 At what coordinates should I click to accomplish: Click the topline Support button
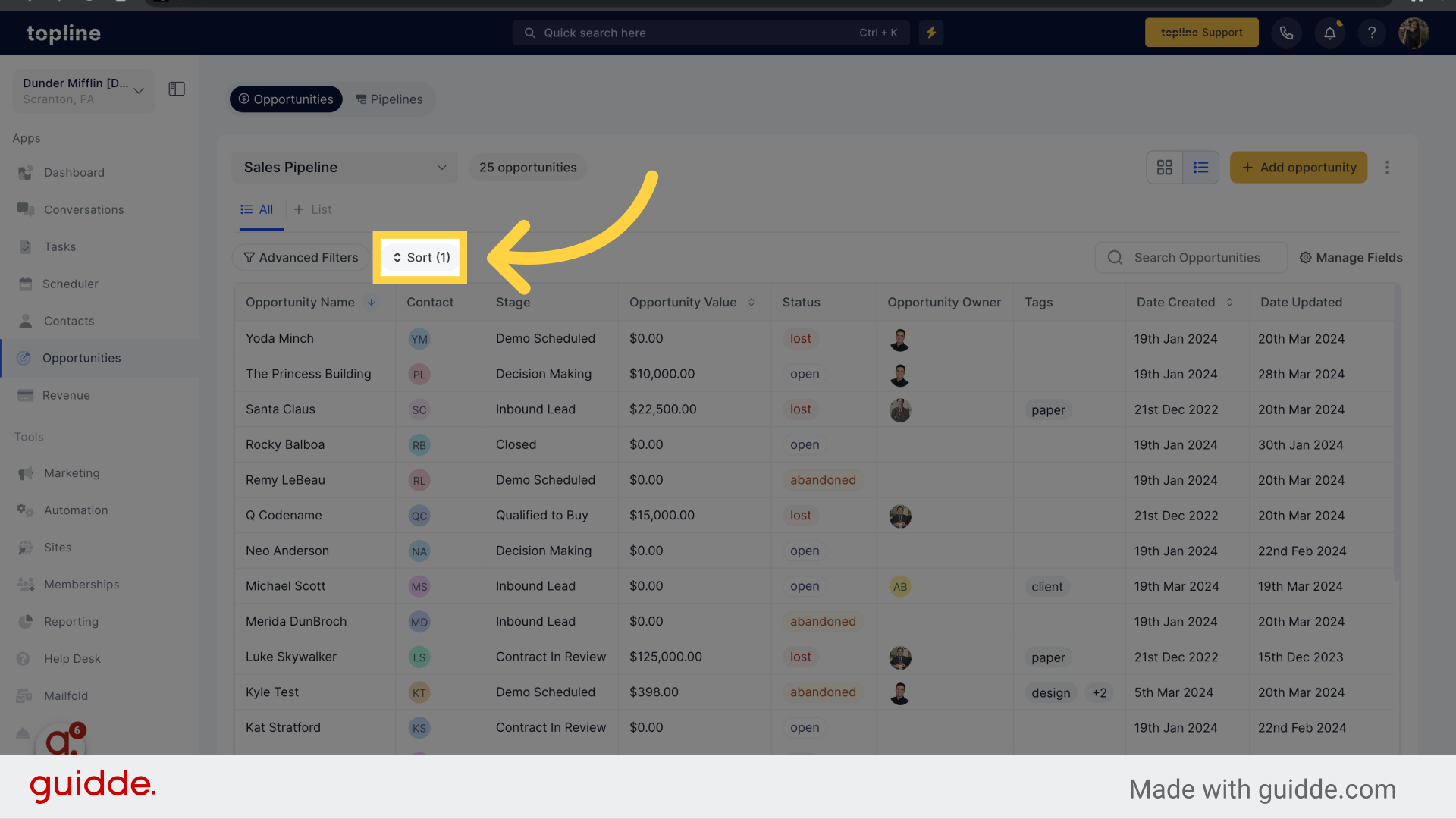(x=1202, y=32)
